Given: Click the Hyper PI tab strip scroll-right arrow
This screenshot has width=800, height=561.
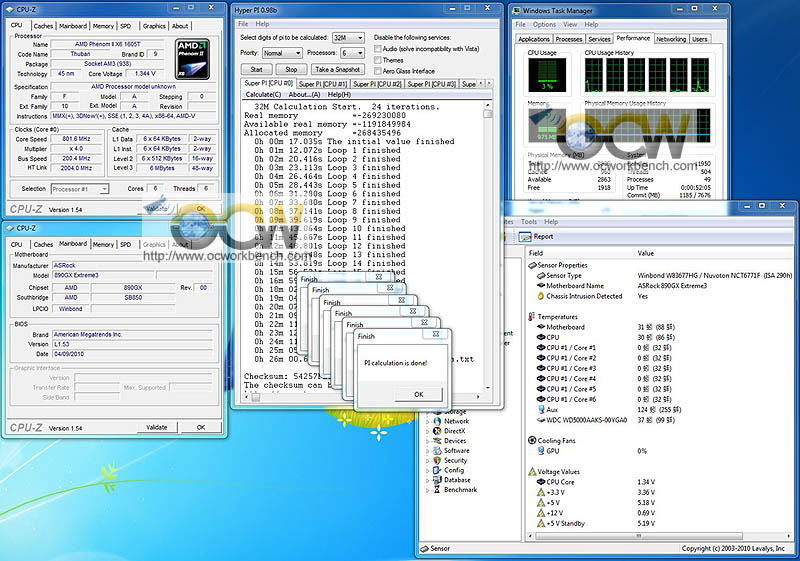Looking at the screenshot, I should click(x=489, y=83).
